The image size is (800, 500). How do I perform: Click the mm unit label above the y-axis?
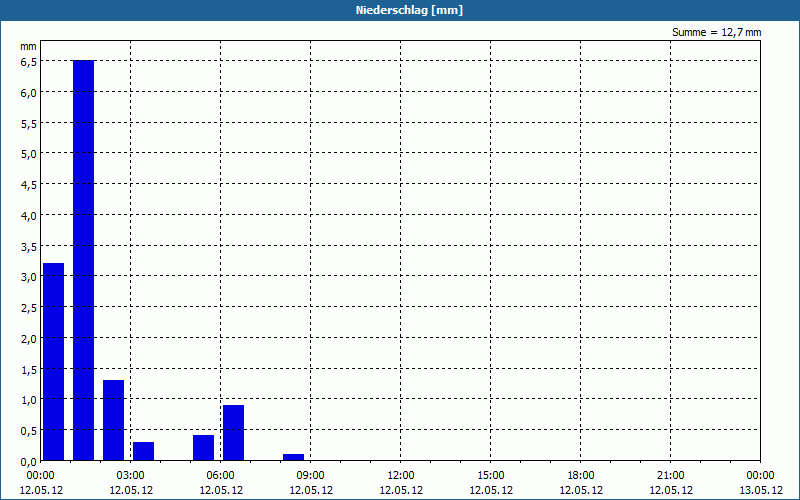point(29,46)
